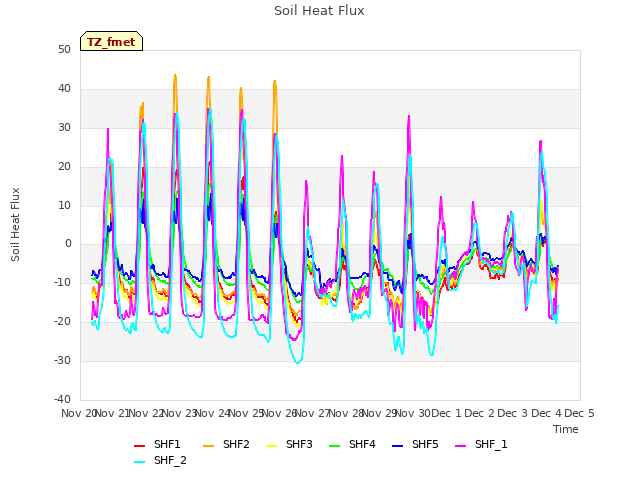Click the vertical Soil Heat Flux axis label
Image resolution: width=640 pixels, height=480 pixels.
tap(15, 224)
